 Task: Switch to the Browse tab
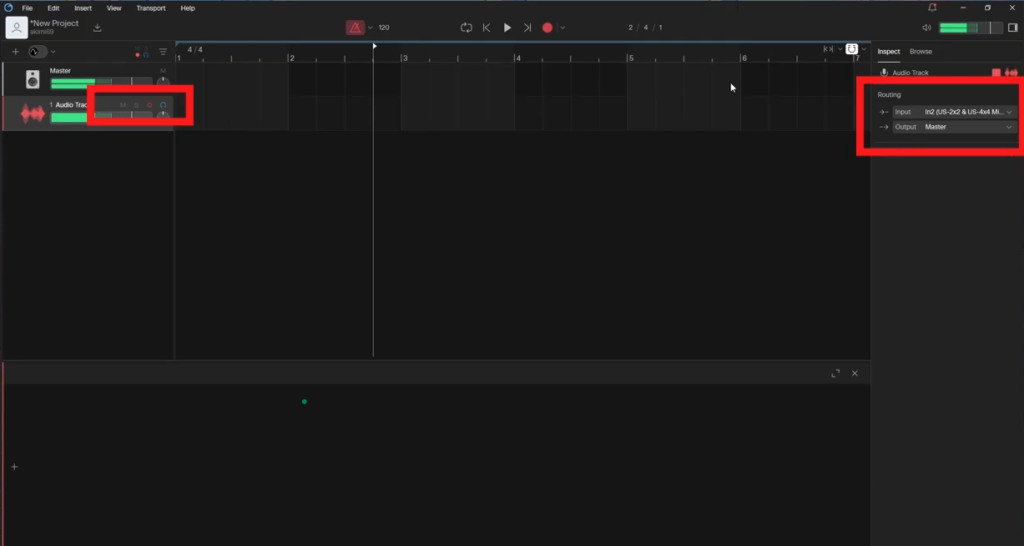coord(920,51)
